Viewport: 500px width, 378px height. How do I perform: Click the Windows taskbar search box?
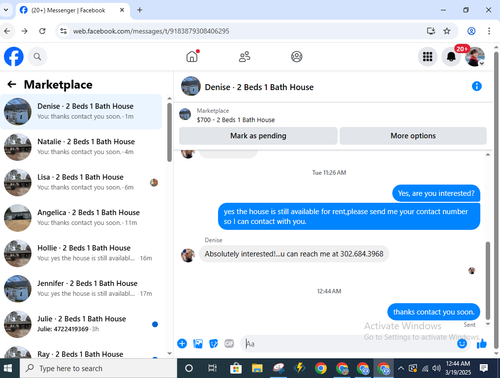pyautogui.click(x=98, y=368)
